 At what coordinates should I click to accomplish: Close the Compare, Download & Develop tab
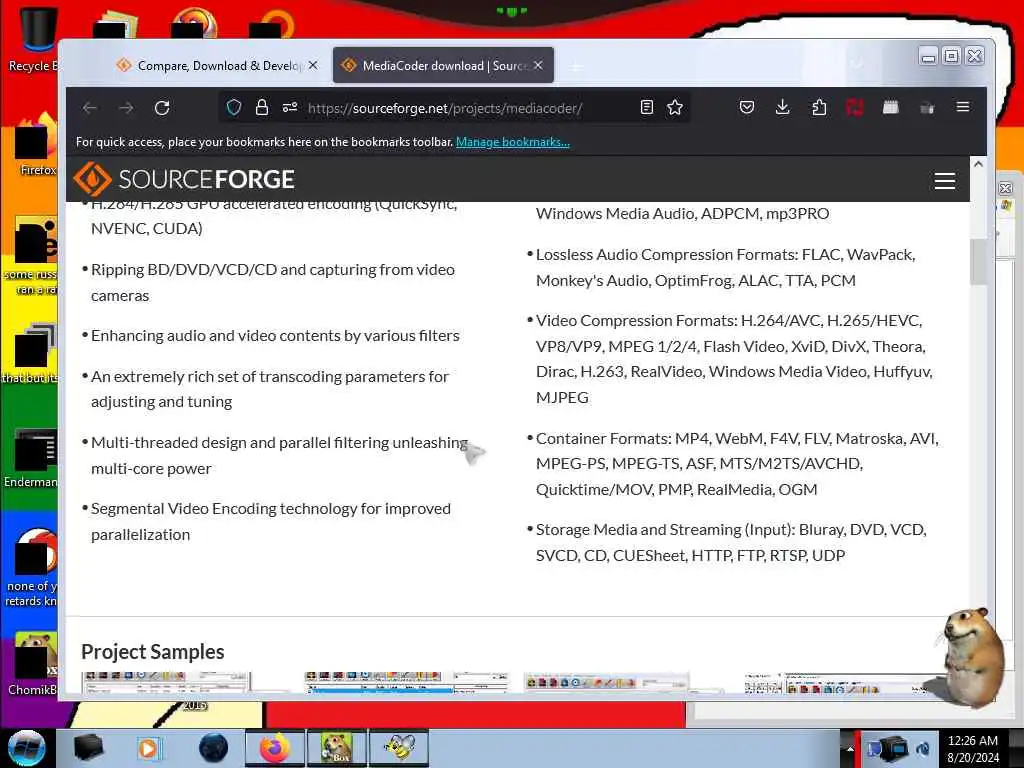click(x=313, y=65)
